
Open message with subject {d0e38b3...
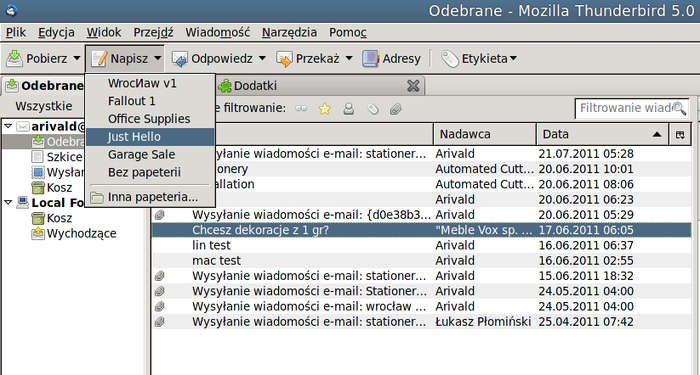pos(421,215)
